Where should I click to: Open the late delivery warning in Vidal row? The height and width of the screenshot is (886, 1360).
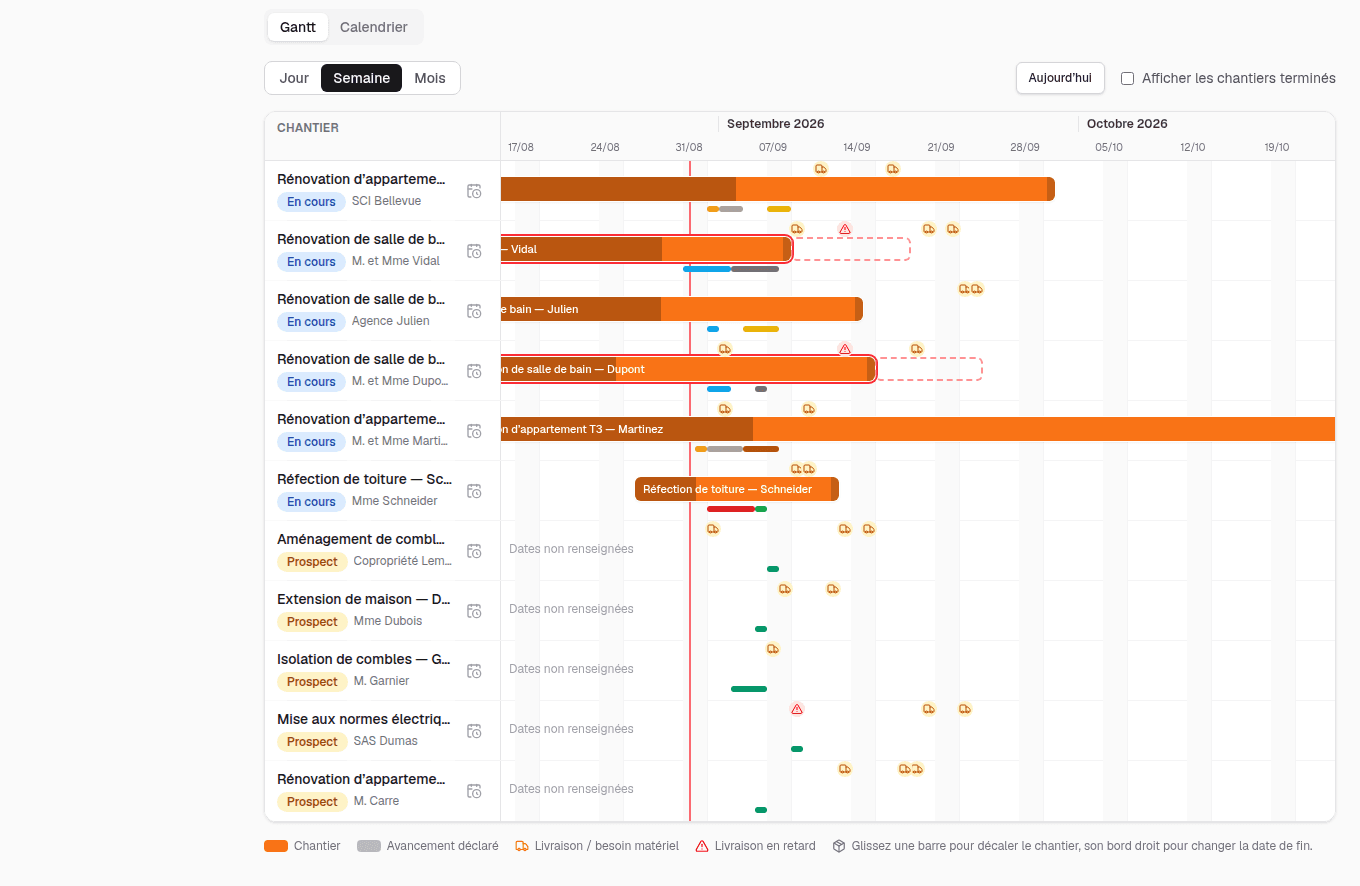845,229
